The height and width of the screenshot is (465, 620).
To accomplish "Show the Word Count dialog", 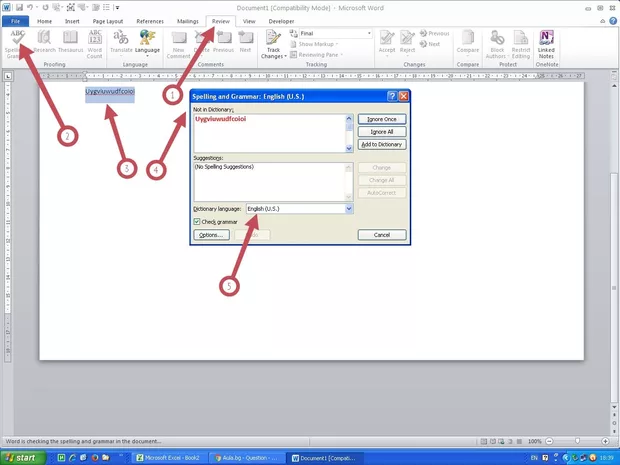I will (95, 44).
